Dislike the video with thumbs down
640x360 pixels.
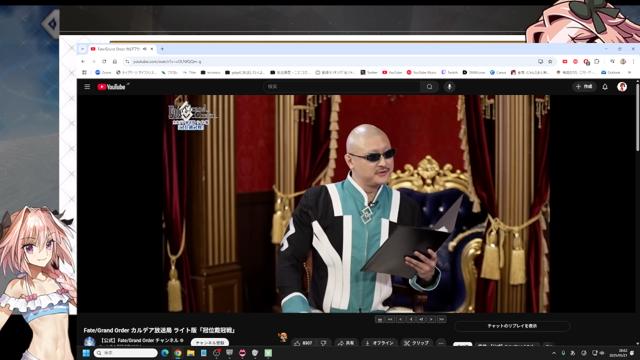click(x=324, y=343)
